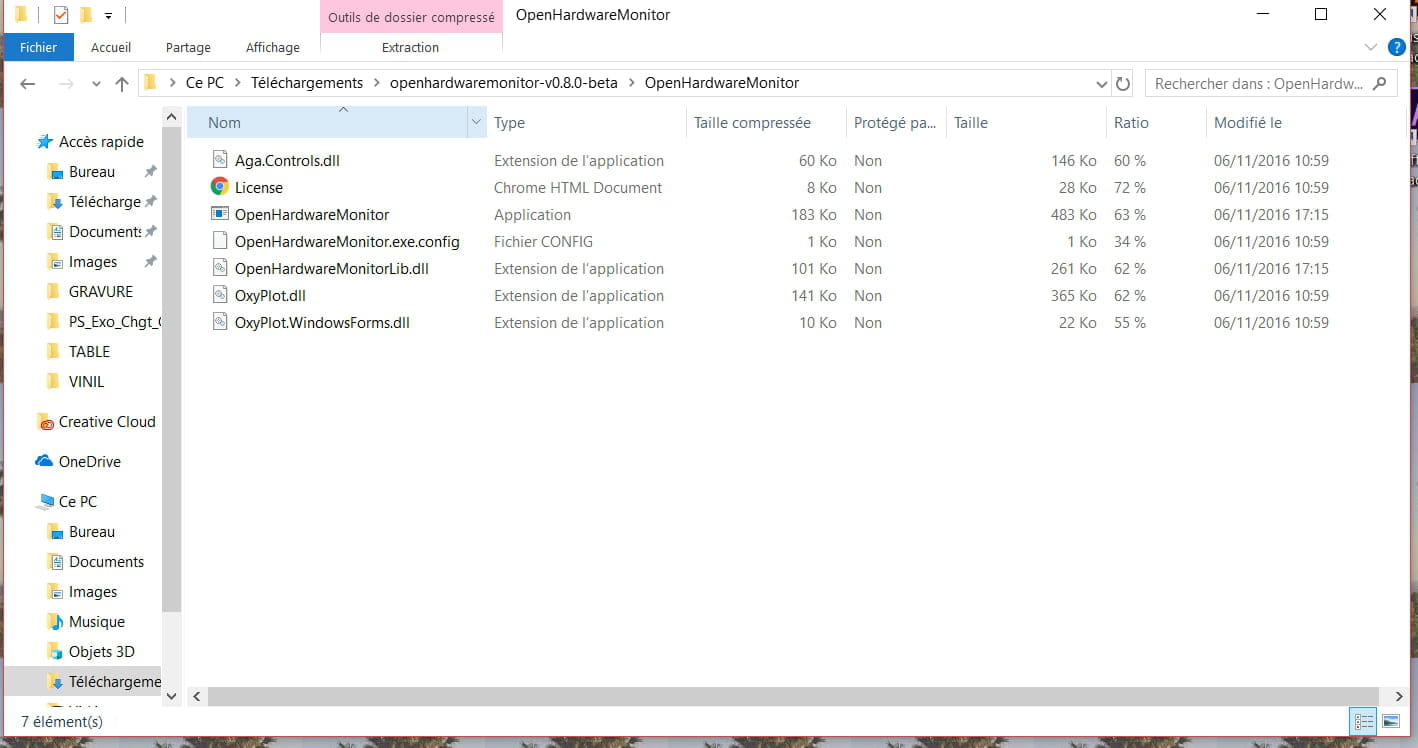1418x748 pixels.
Task: Open the address bar history dropdown
Action: (x=1101, y=84)
